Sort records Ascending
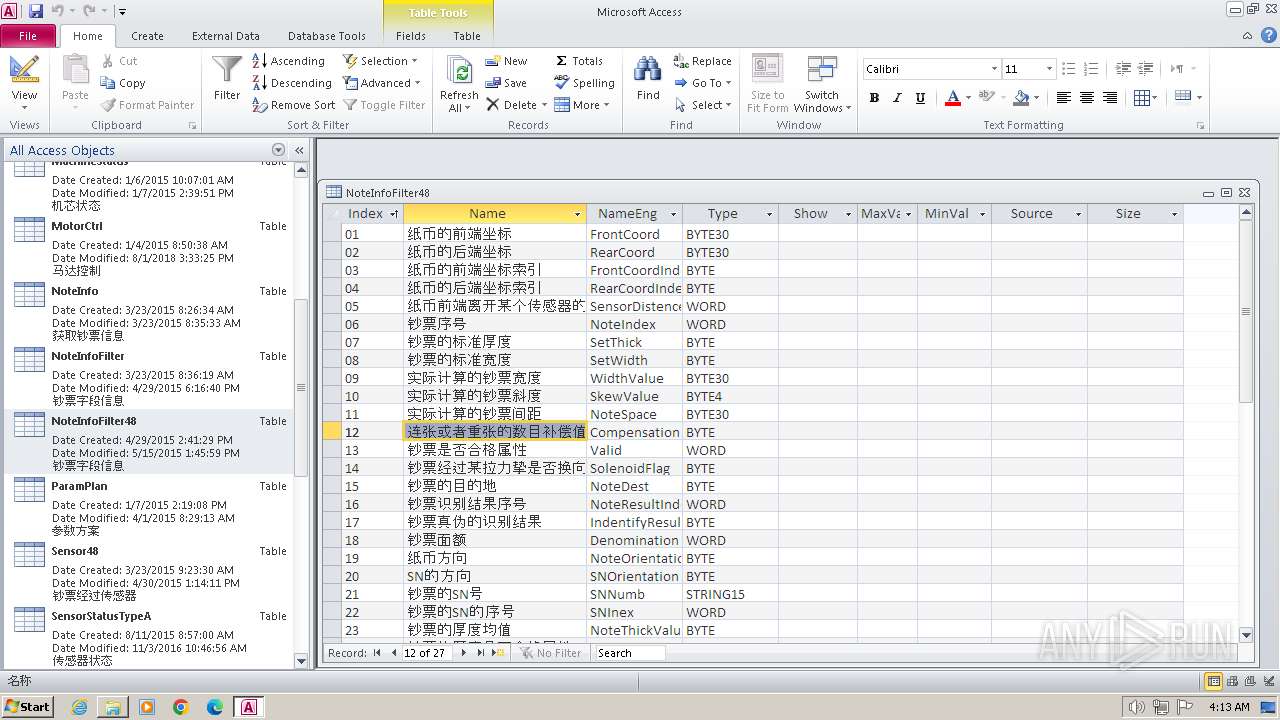Screen dimensions: 1280x720 pyautogui.click(x=288, y=61)
